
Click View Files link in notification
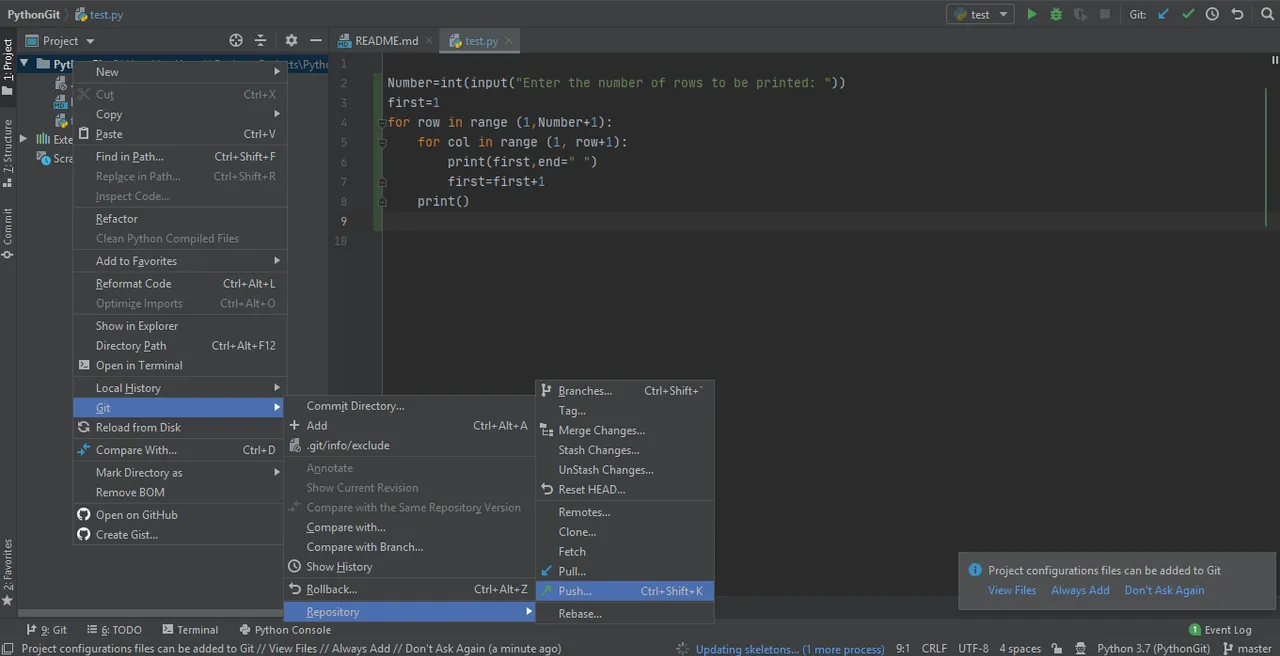pyautogui.click(x=1012, y=590)
